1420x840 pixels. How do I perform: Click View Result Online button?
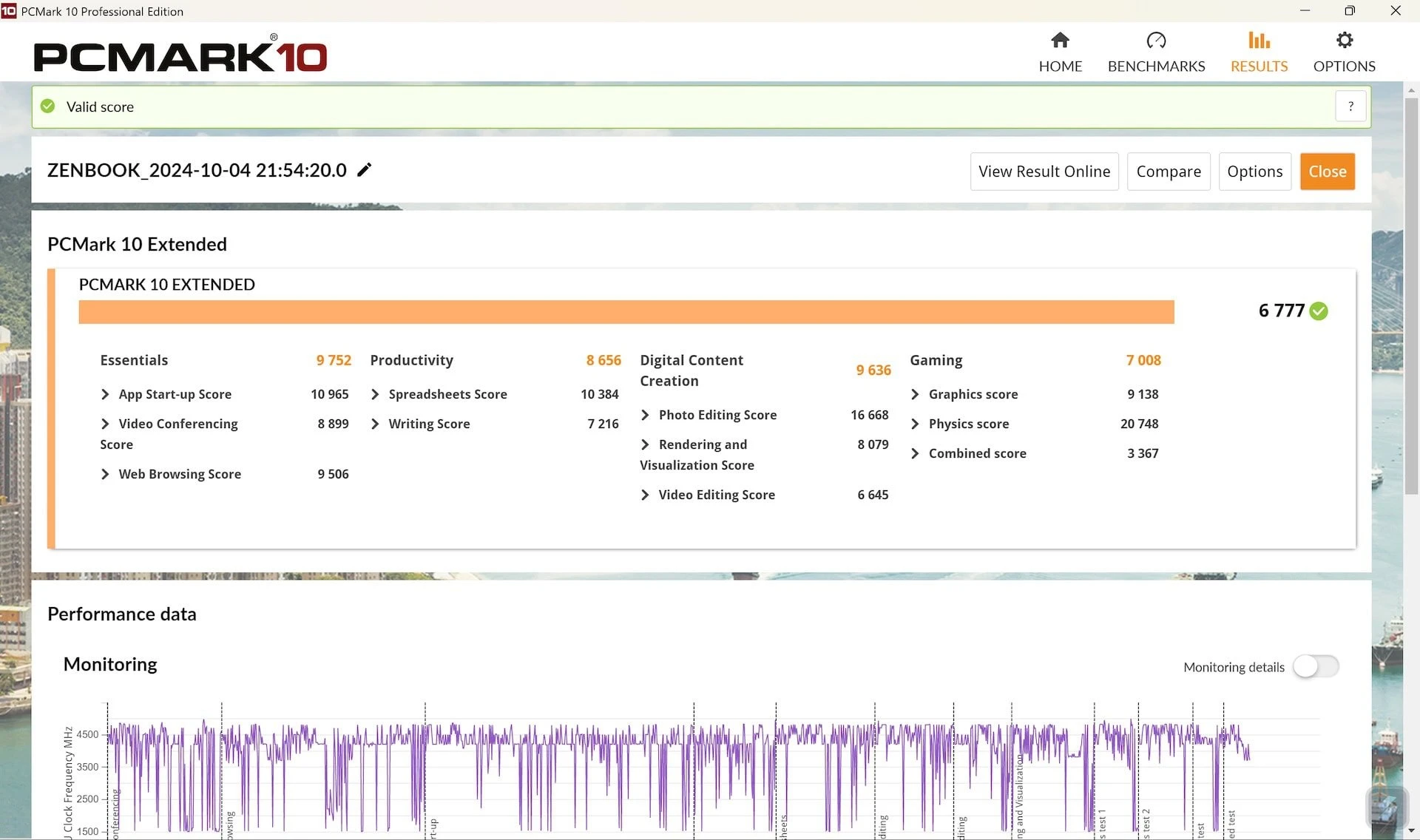tap(1044, 172)
